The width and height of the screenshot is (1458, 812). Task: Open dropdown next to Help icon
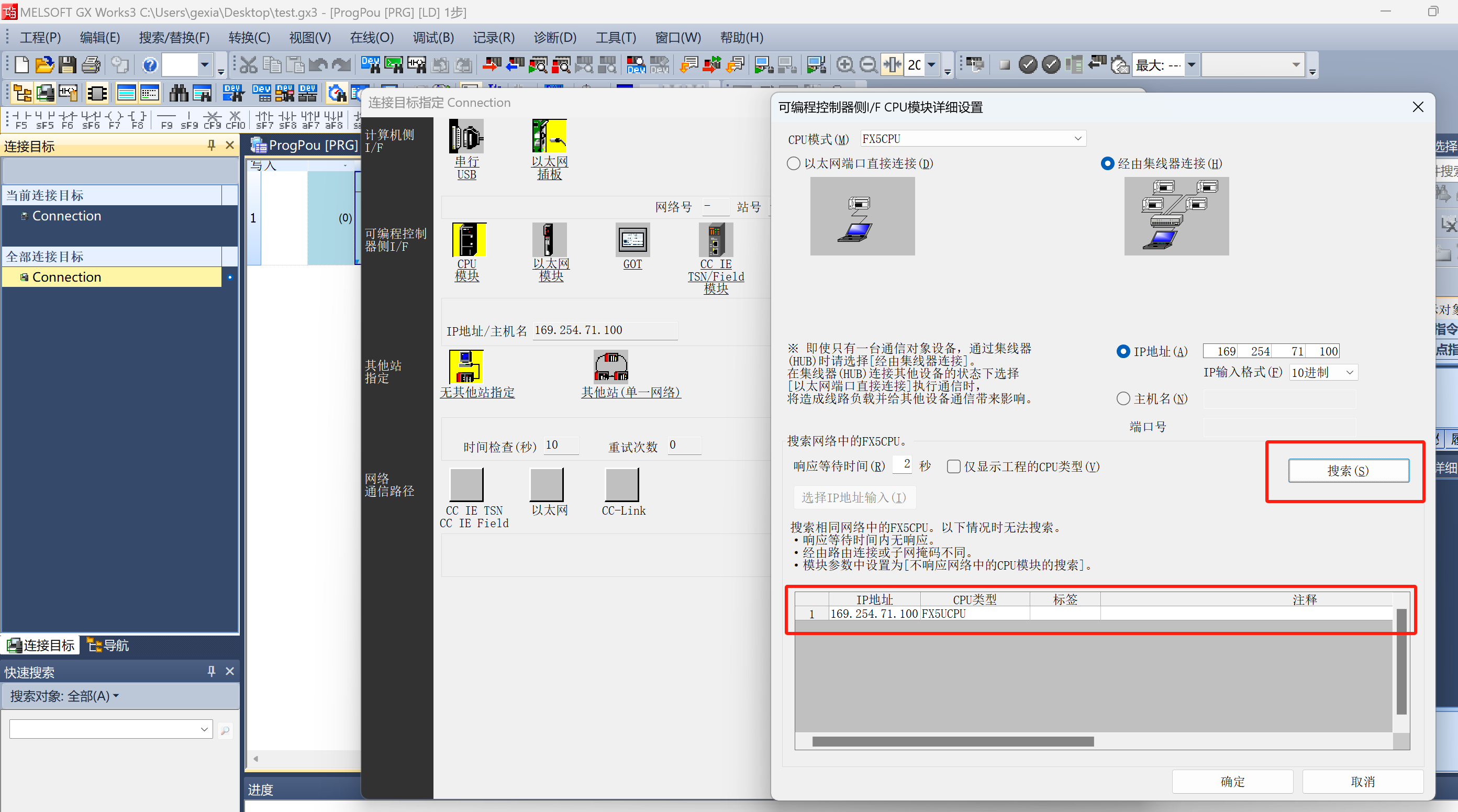click(x=204, y=65)
